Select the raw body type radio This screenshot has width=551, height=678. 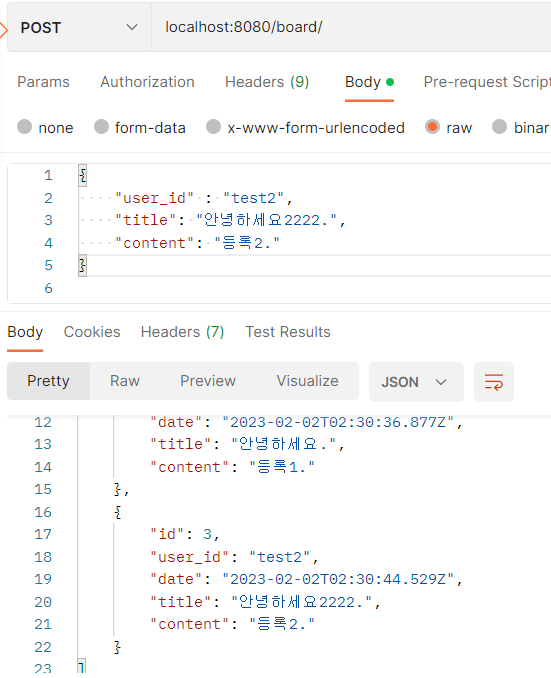click(432, 127)
